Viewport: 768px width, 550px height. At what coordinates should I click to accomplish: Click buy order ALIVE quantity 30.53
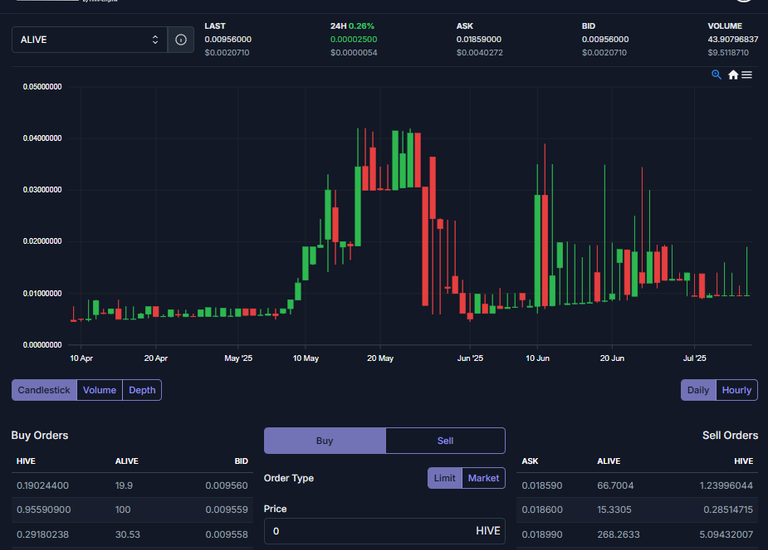coord(127,534)
